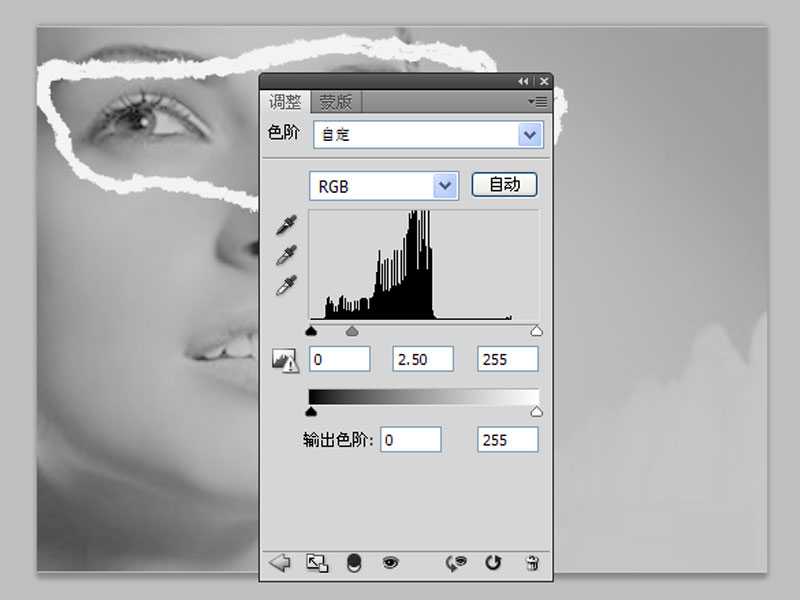Click the calculate more accurate histogram warning icon
The height and width of the screenshot is (600, 800).
(x=285, y=358)
